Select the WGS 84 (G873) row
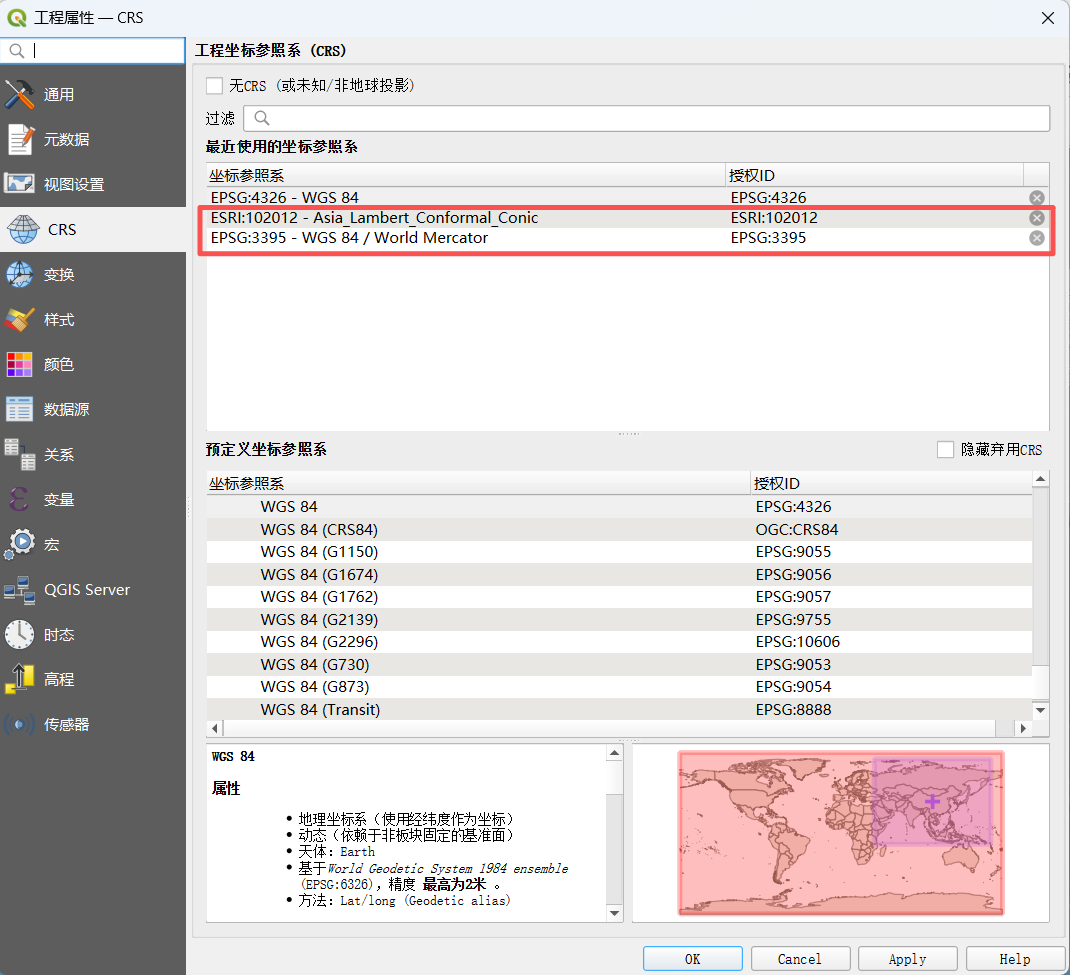 (619, 687)
